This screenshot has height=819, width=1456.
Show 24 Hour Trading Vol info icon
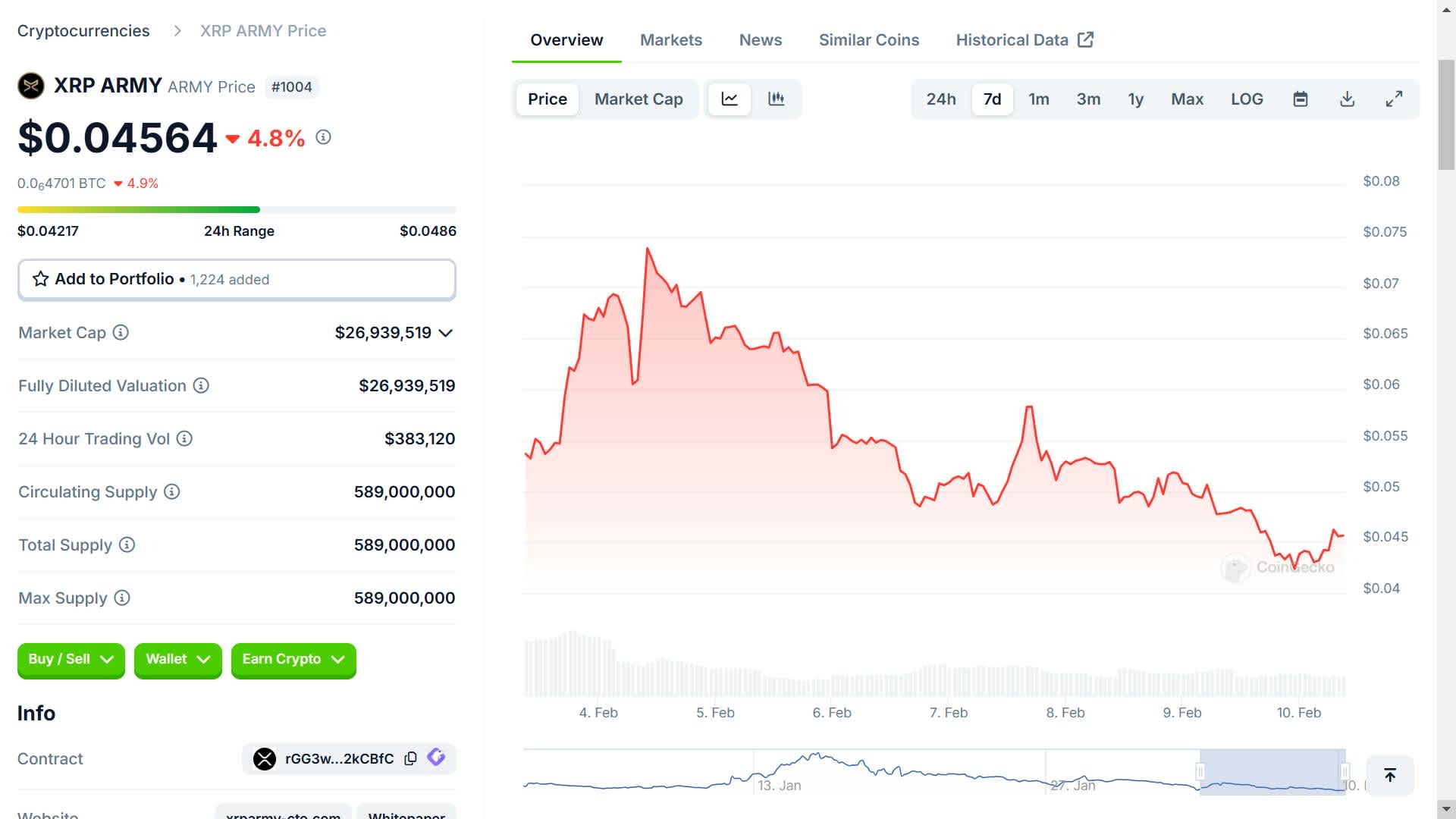[184, 438]
